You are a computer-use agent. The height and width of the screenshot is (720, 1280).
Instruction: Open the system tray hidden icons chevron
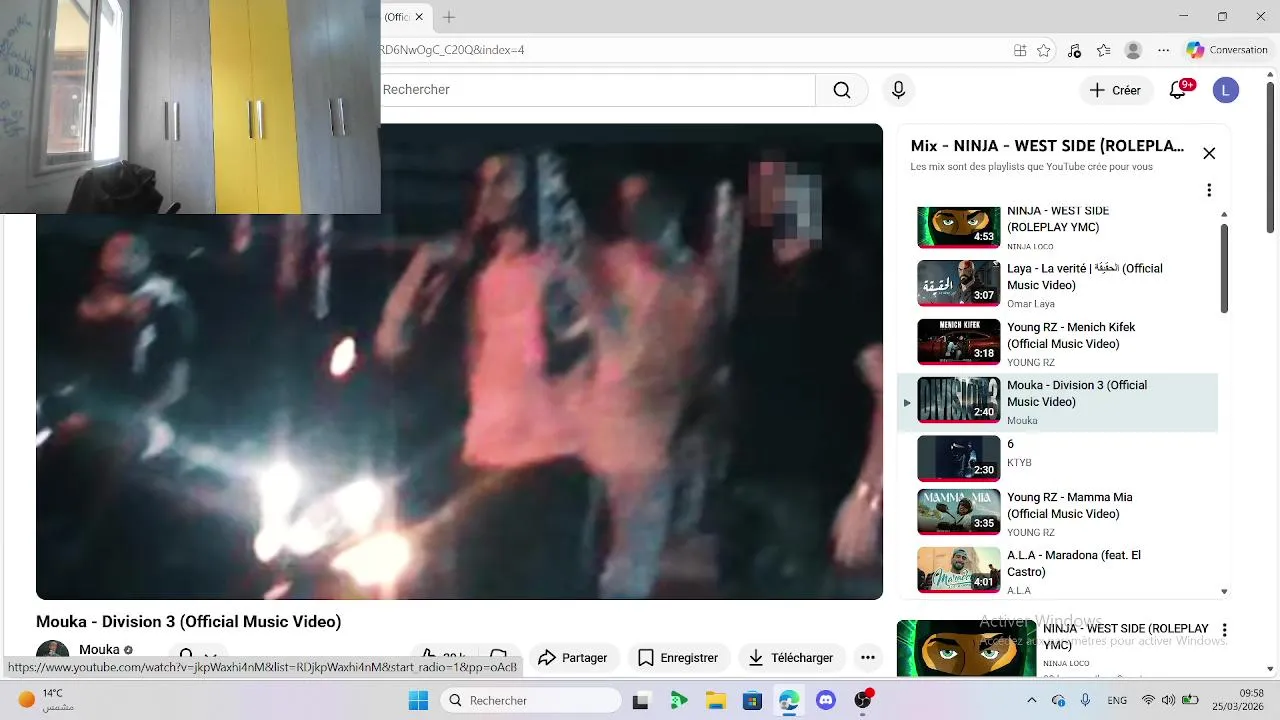pos(1032,700)
